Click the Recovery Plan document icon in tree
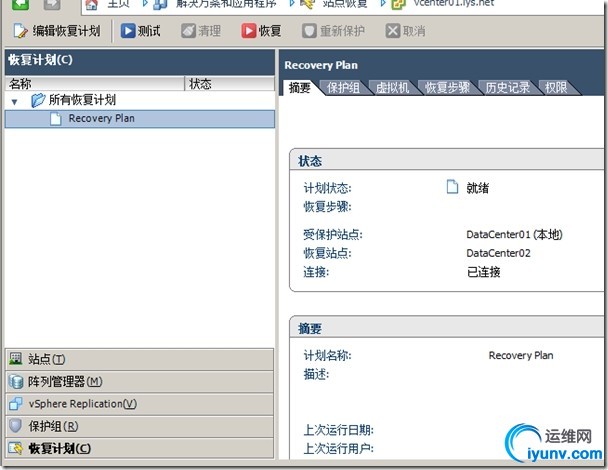608x470 pixels. pyautogui.click(x=55, y=119)
